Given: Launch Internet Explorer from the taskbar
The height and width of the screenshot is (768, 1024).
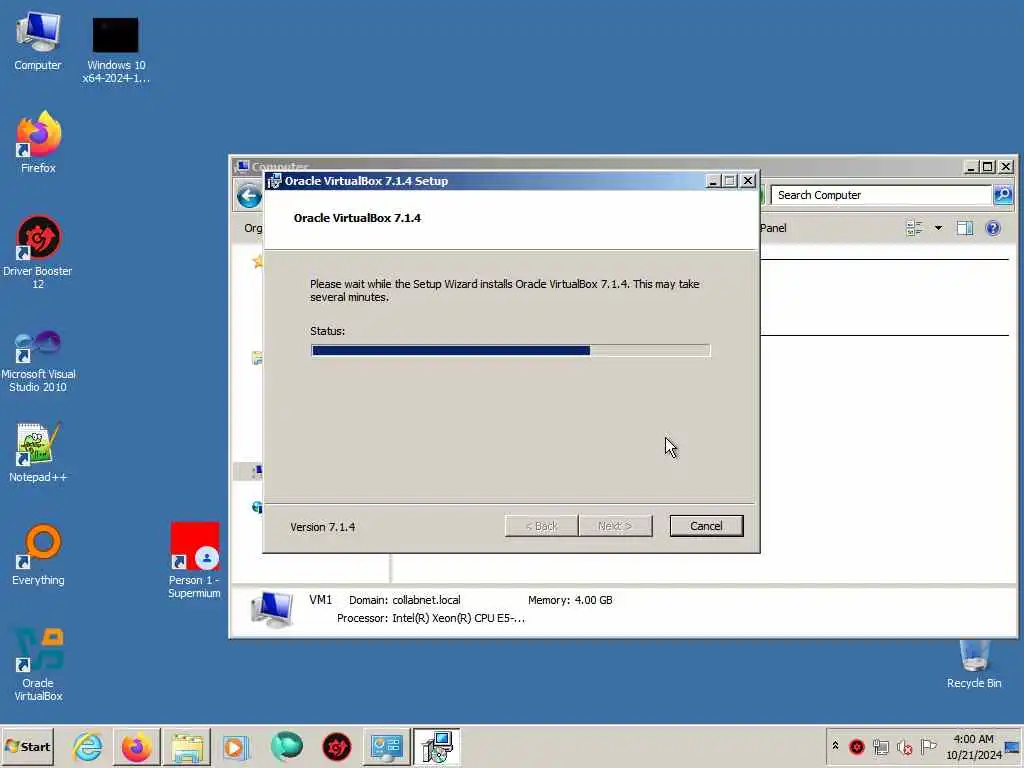Looking at the screenshot, I should (88, 747).
